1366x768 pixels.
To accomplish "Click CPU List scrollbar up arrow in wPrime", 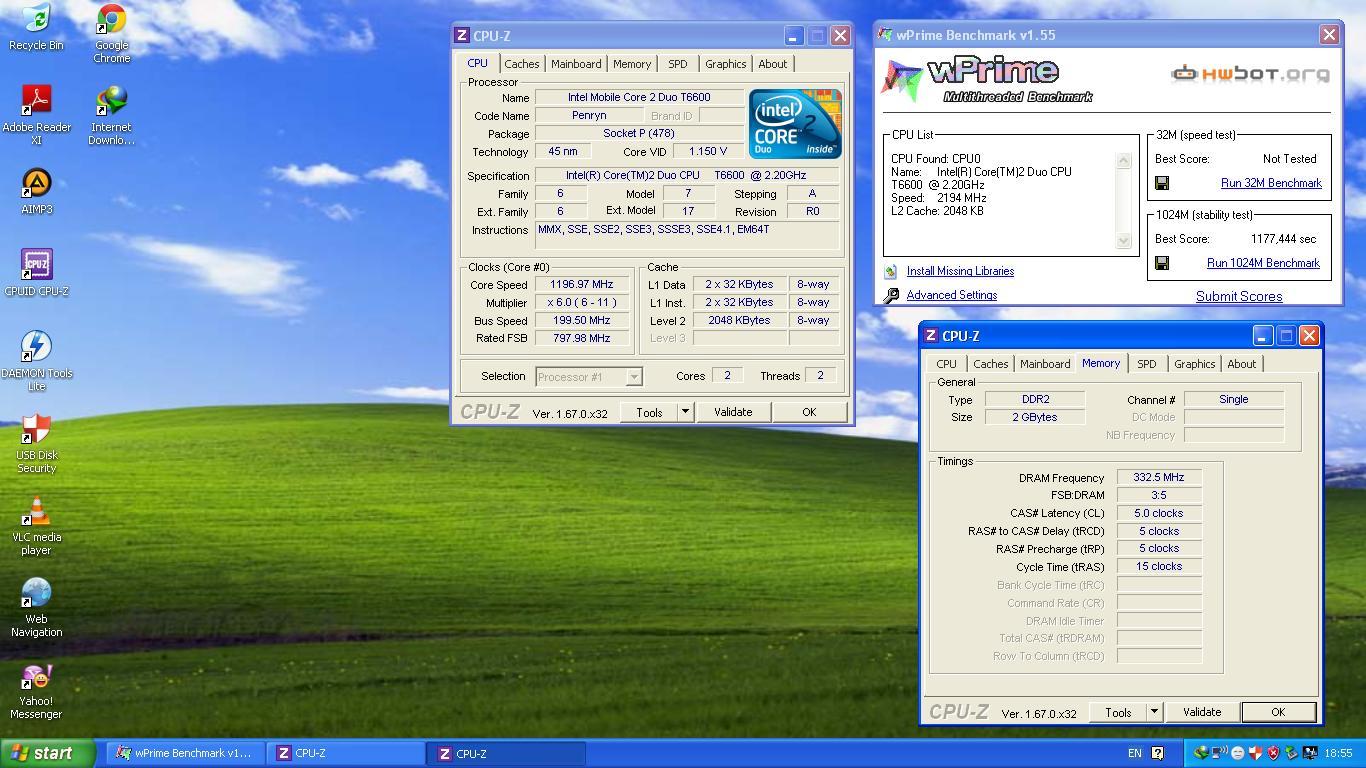I will click(x=1123, y=161).
